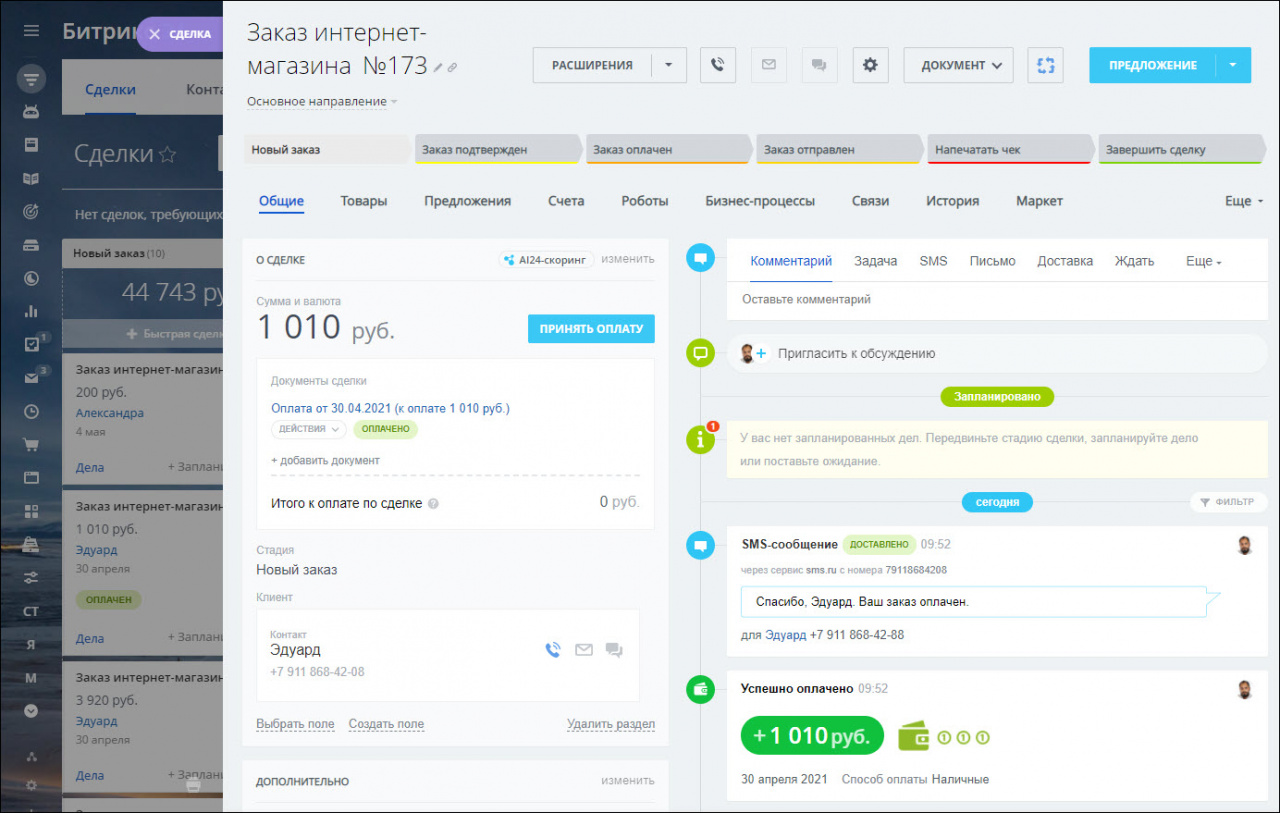The image size is (1280, 813).
Task: Switch to the Товары tab
Action: [x=364, y=201]
